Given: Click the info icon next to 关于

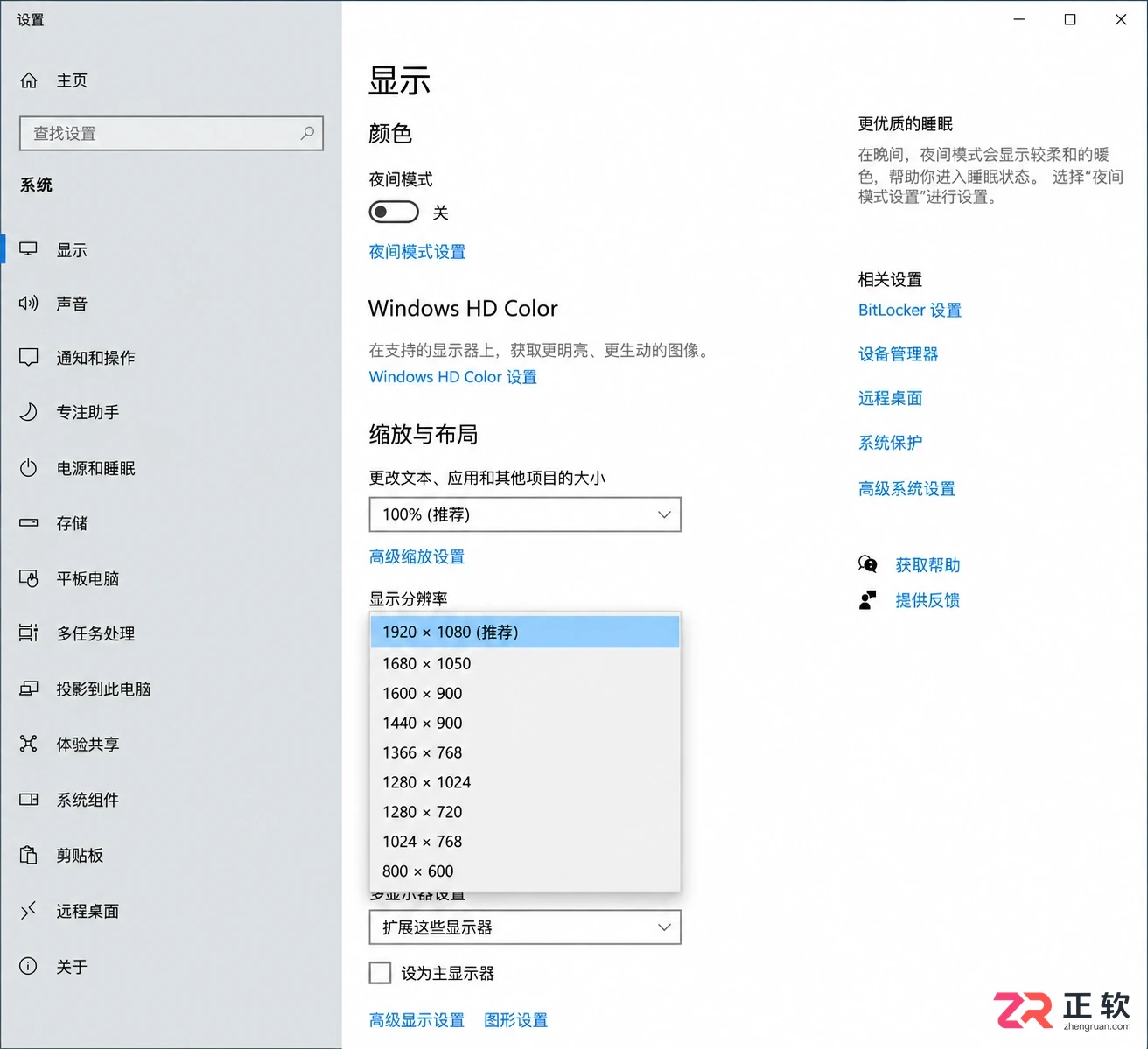Looking at the screenshot, I should click(x=29, y=966).
